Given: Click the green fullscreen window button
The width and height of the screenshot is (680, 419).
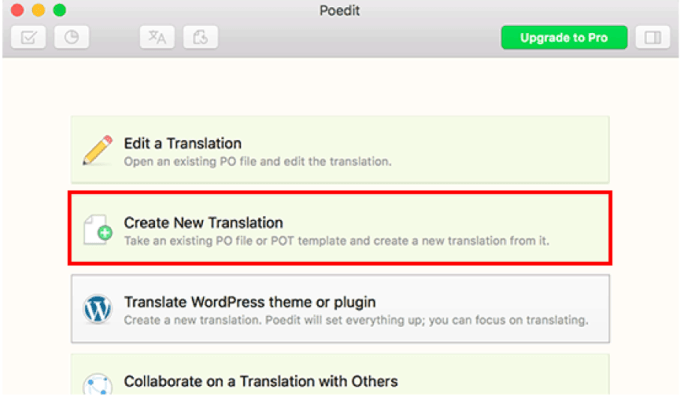Looking at the screenshot, I should (x=59, y=10).
